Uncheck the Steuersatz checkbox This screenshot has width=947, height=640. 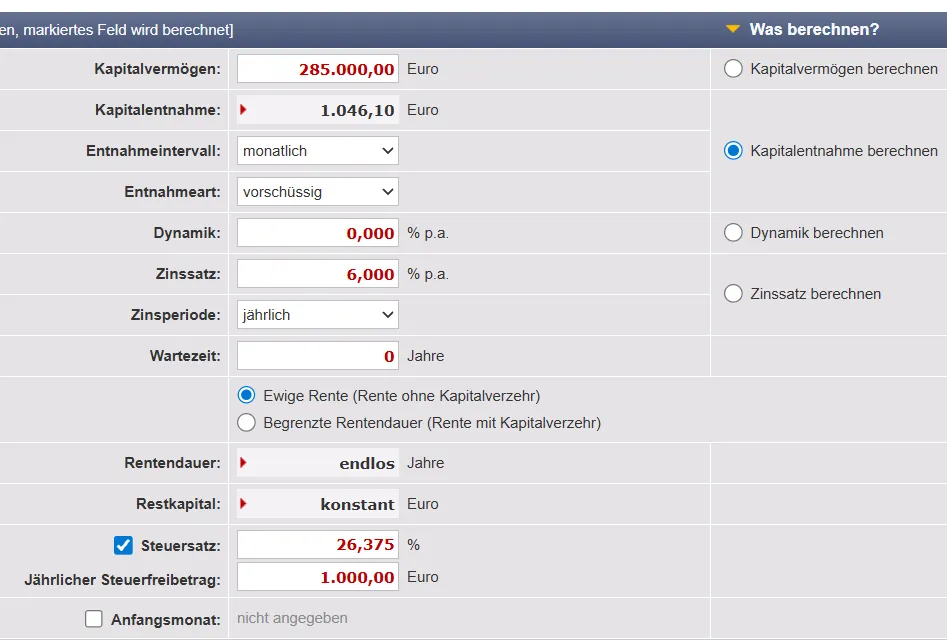[123, 545]
